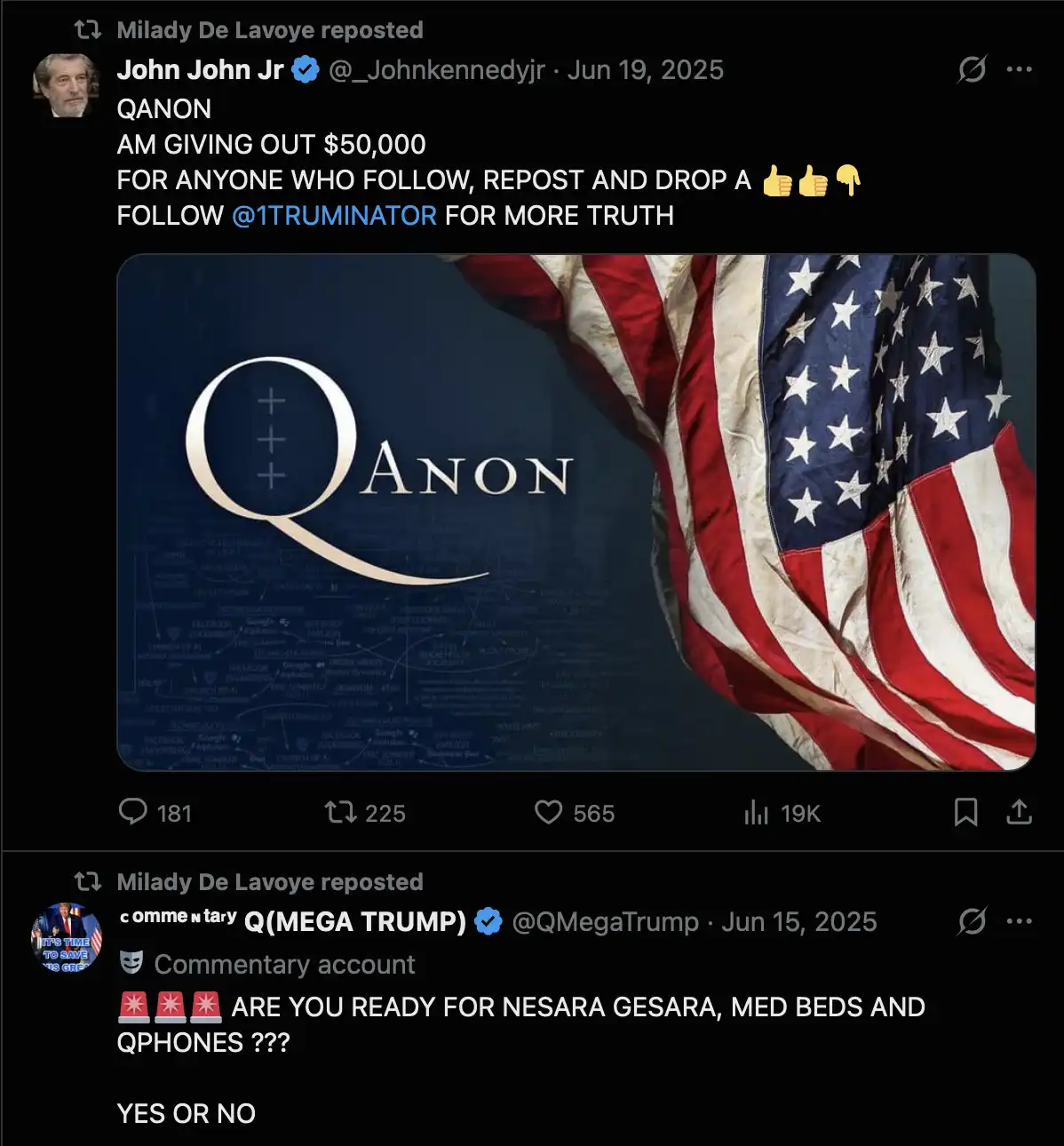
Task: Open Grok icon on John John Jr post
Action: pos(972,69)
